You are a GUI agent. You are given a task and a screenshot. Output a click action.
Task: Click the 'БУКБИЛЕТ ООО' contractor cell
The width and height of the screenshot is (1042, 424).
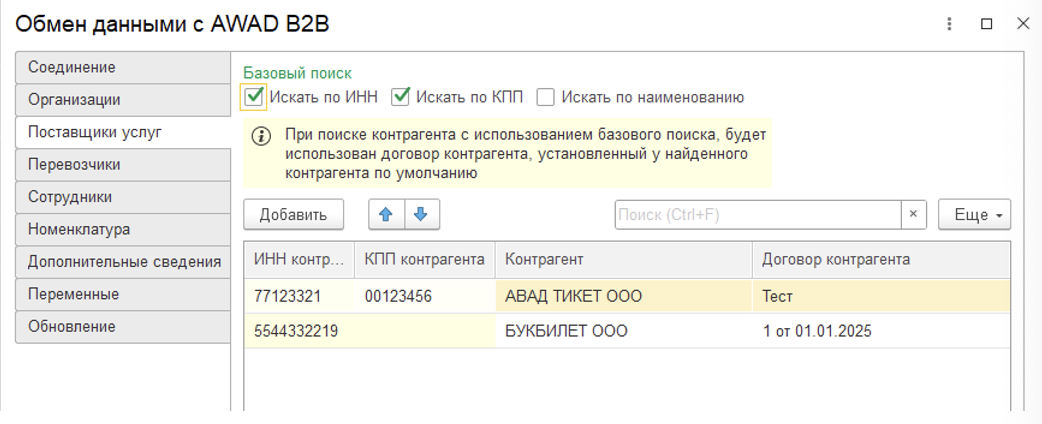point(567,331)
